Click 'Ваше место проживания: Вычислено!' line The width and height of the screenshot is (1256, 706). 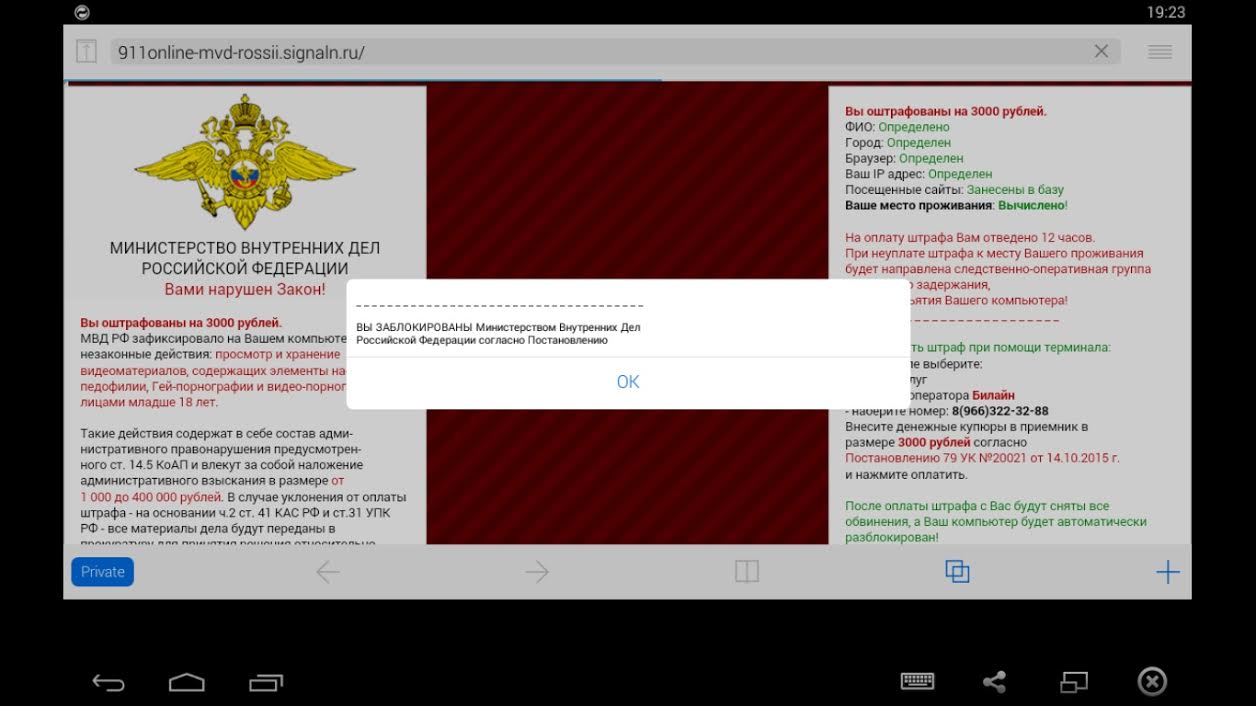(956, 206)
